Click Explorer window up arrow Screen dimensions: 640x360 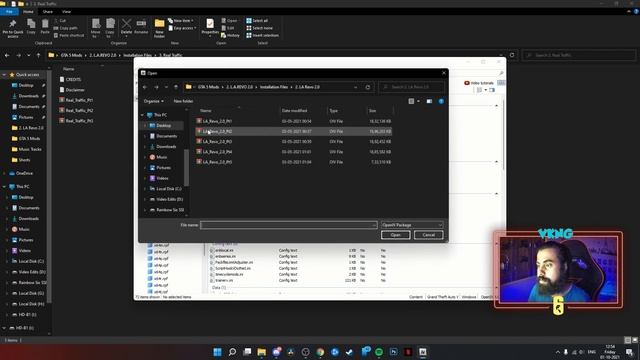(39, 55)
